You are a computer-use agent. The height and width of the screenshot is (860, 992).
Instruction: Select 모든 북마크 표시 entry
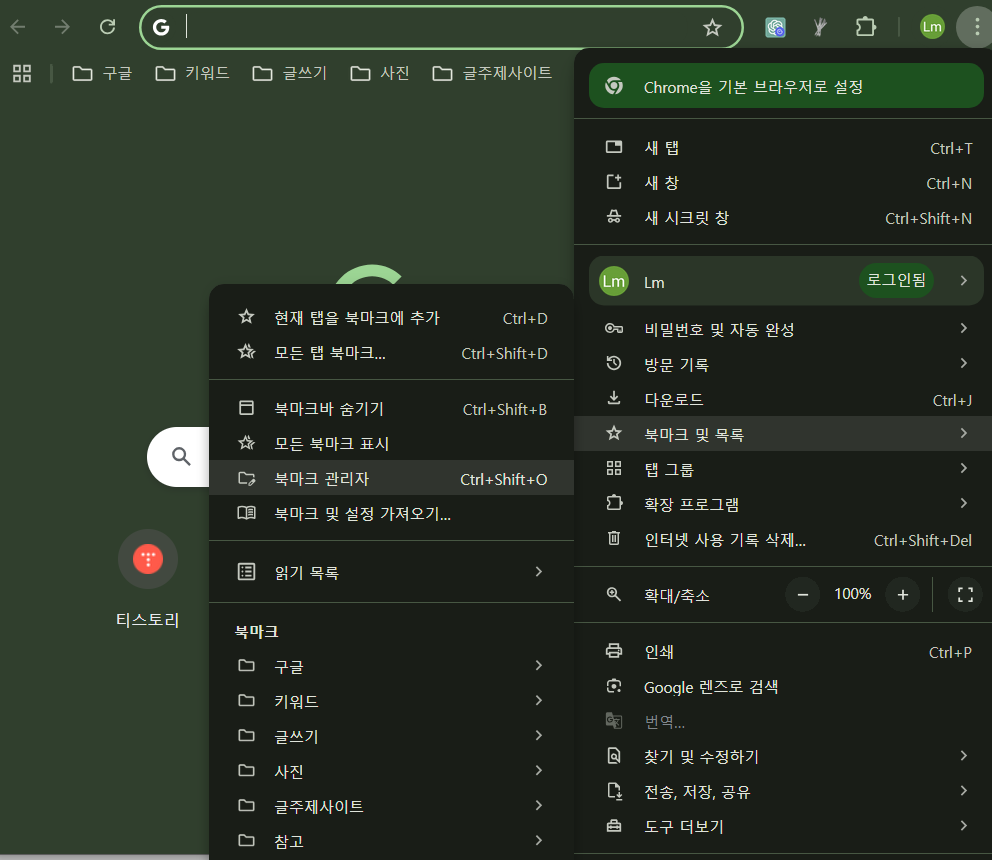[392, 444]
